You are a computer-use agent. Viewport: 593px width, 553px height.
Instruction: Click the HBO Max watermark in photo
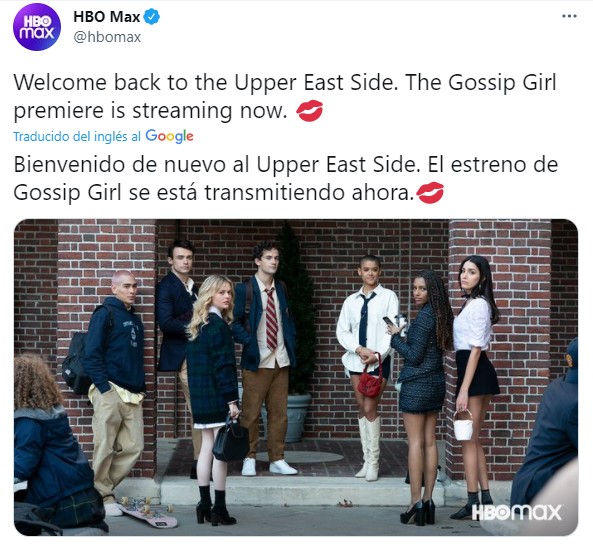517,513
